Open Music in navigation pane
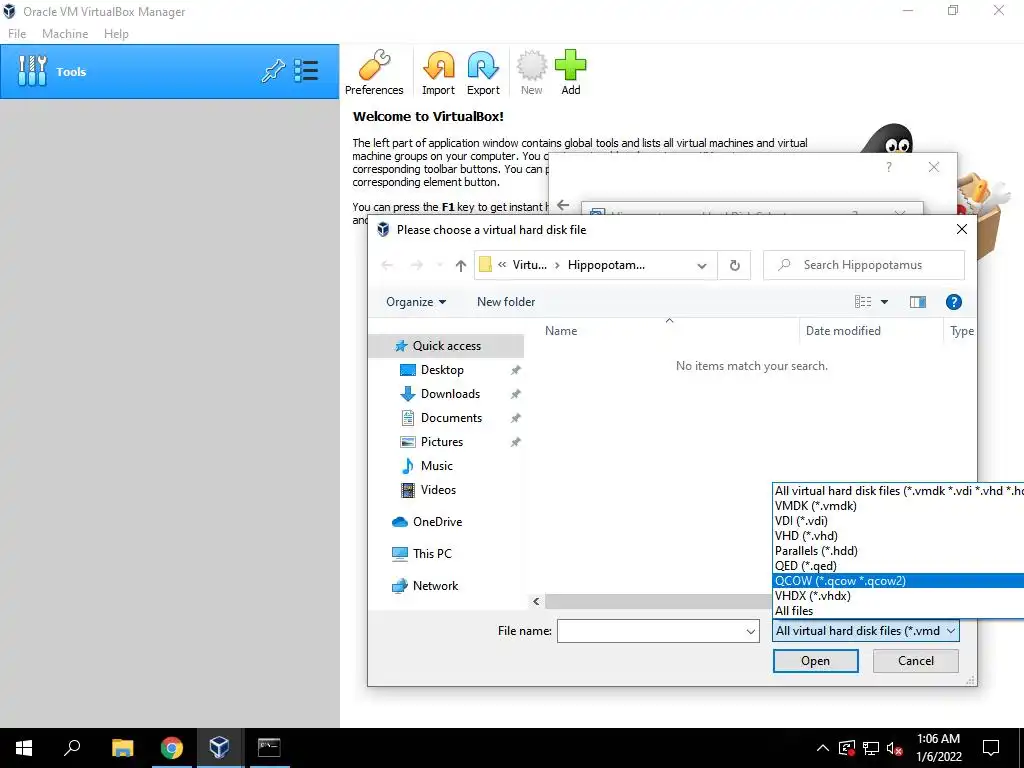Screen dimensions: 1024x768 [436, 466]
